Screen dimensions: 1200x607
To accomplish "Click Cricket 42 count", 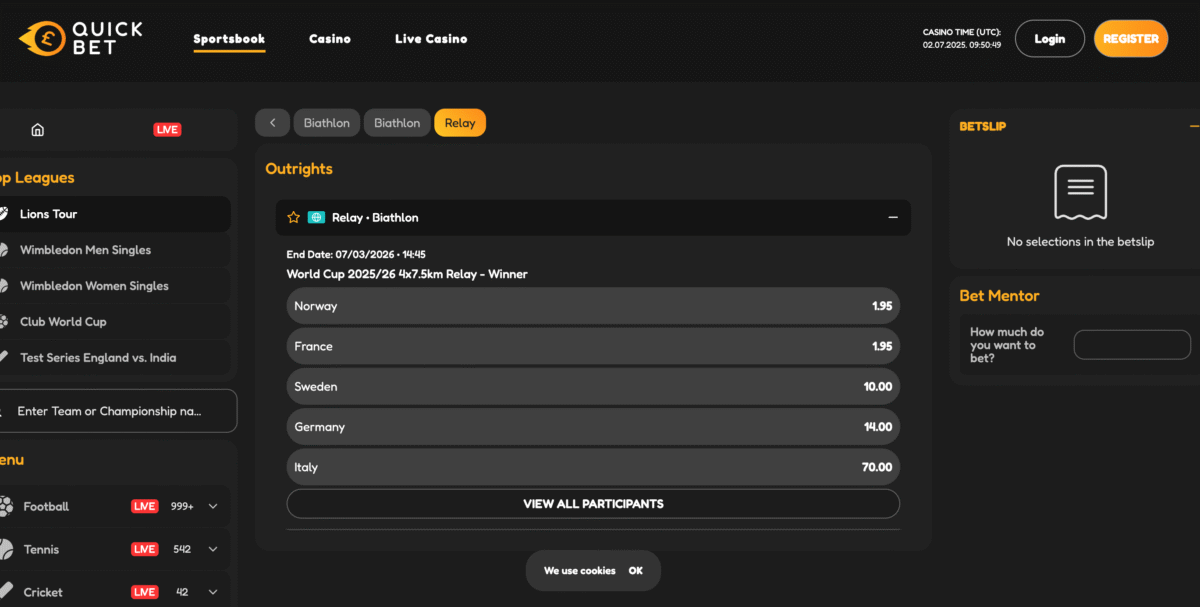I will coord(182,592).
